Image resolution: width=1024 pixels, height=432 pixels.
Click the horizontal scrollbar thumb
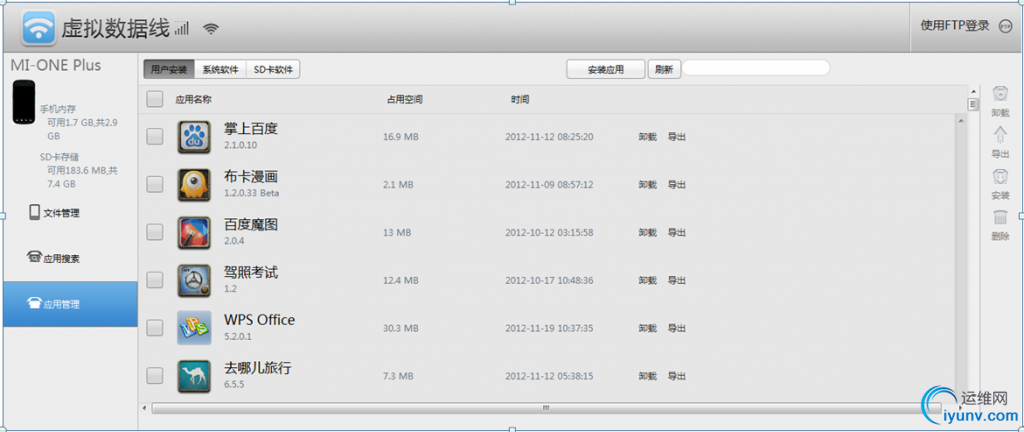[545, 408]
